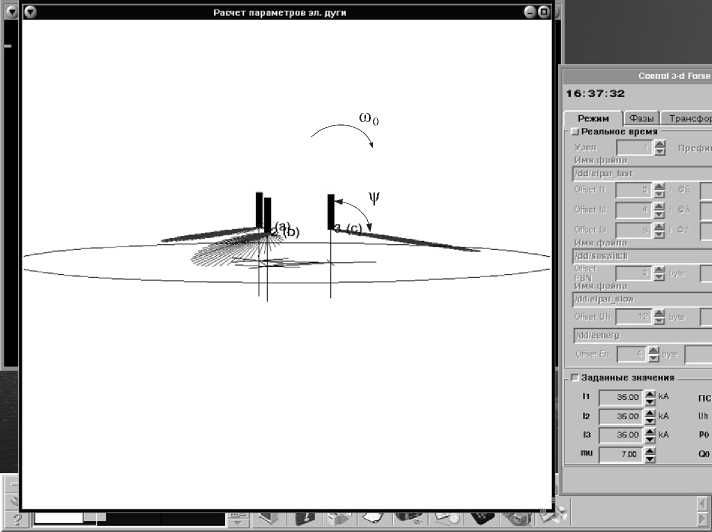
Task: Decrement the Offset I1 spinner
Action: [659, 194]
